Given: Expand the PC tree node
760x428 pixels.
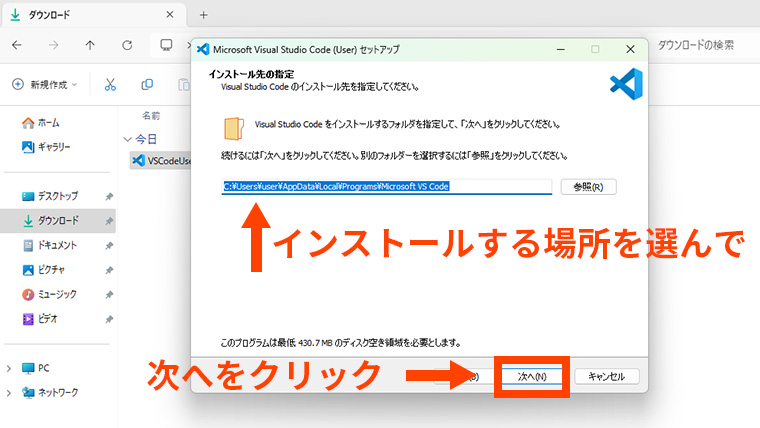Looking at the screenshot, I should point(9,368).
